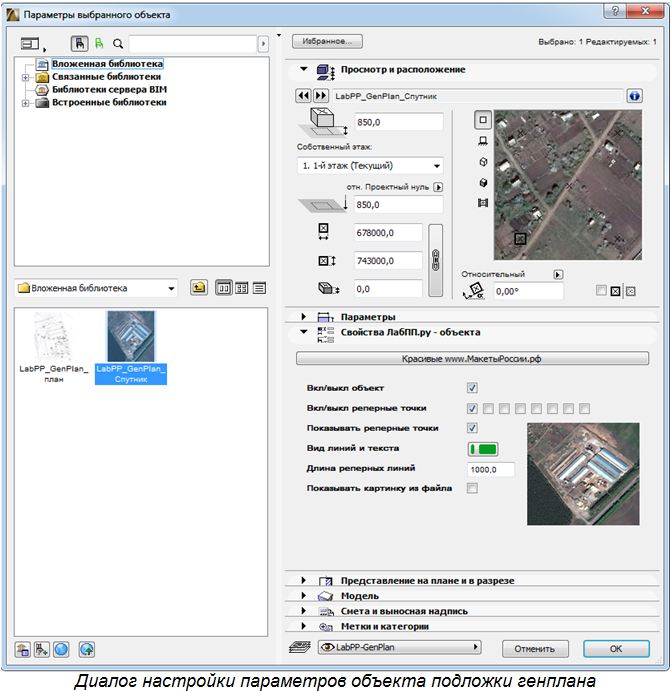Select 'LabPP_GenPlan_план' thumbnail
This screenshot has height=691, width=672.
pos(54,348)
